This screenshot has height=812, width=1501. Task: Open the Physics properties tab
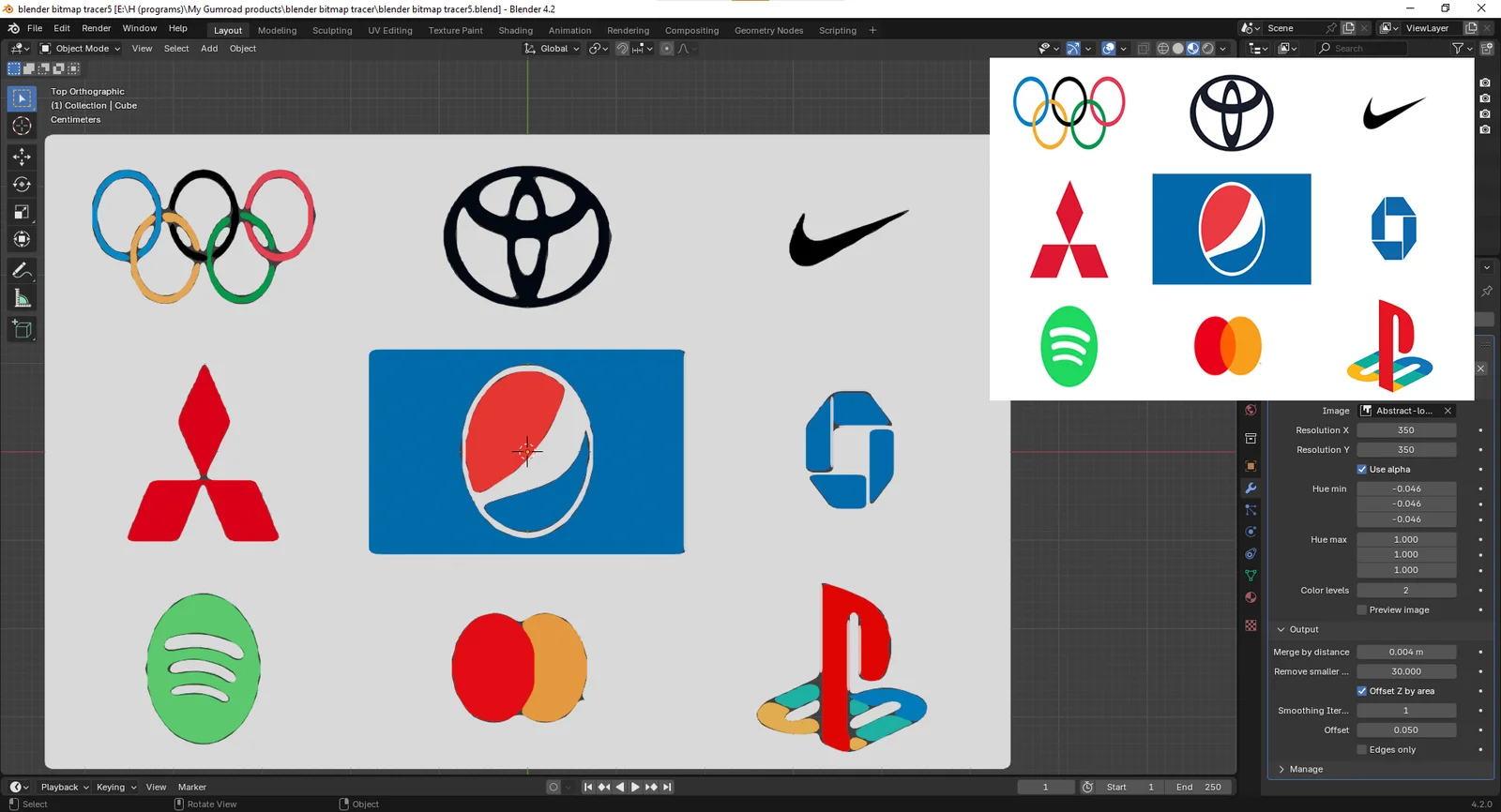click(1251, 532)
